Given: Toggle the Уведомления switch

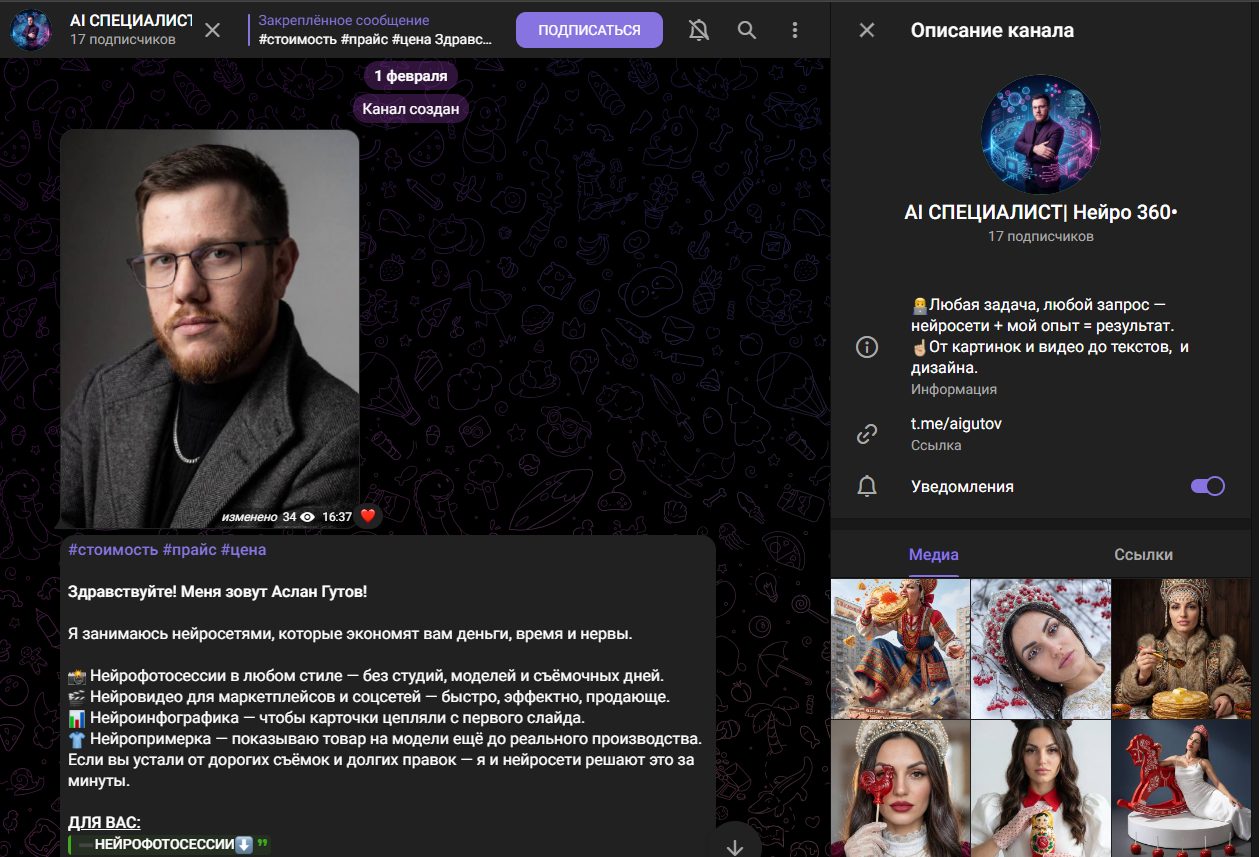Looking at the screenshot, I should pyautogui.click(x=1207, y=486).
